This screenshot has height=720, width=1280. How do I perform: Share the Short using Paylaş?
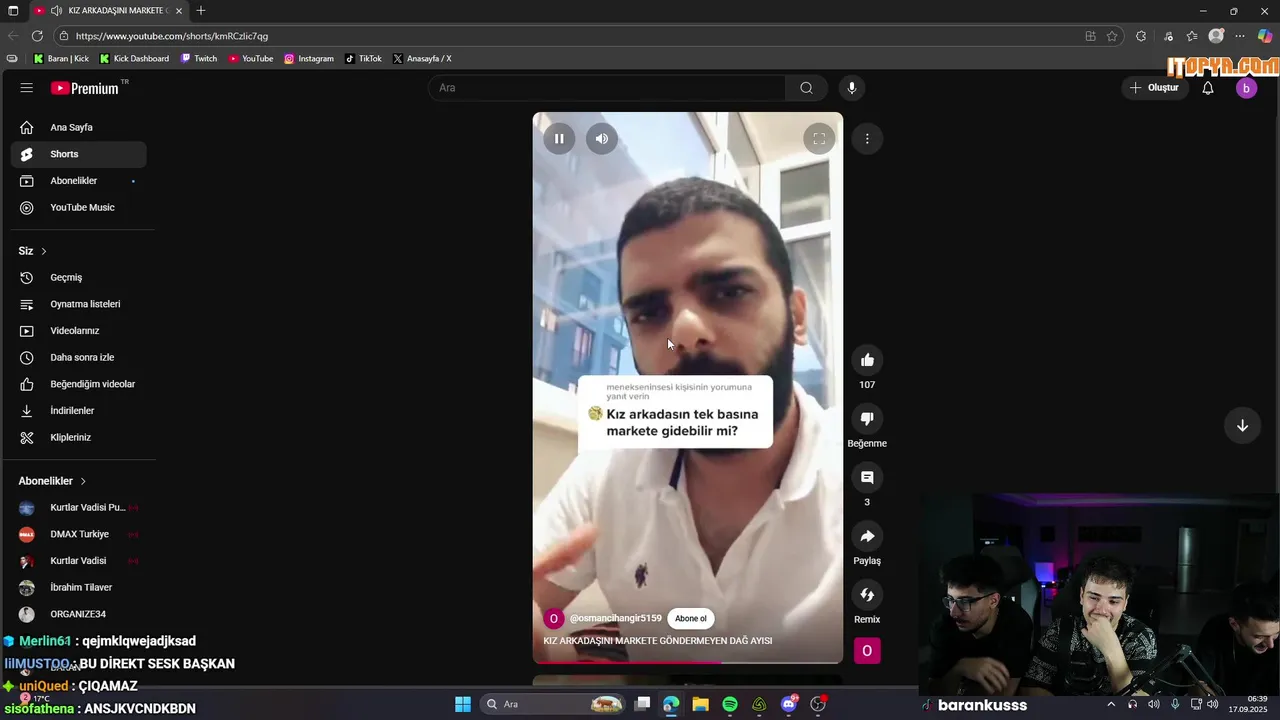(867, 537)
